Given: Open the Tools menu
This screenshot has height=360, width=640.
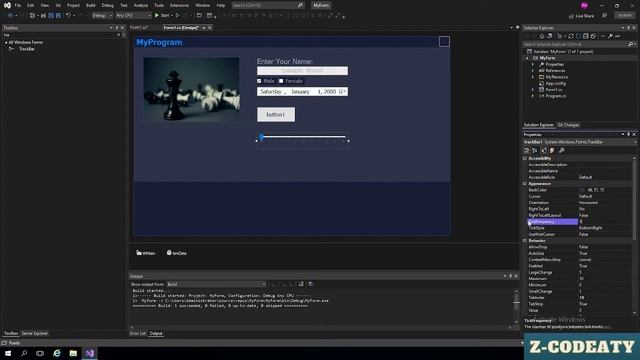Looking at the screenshot, I should tap(159, 5).
